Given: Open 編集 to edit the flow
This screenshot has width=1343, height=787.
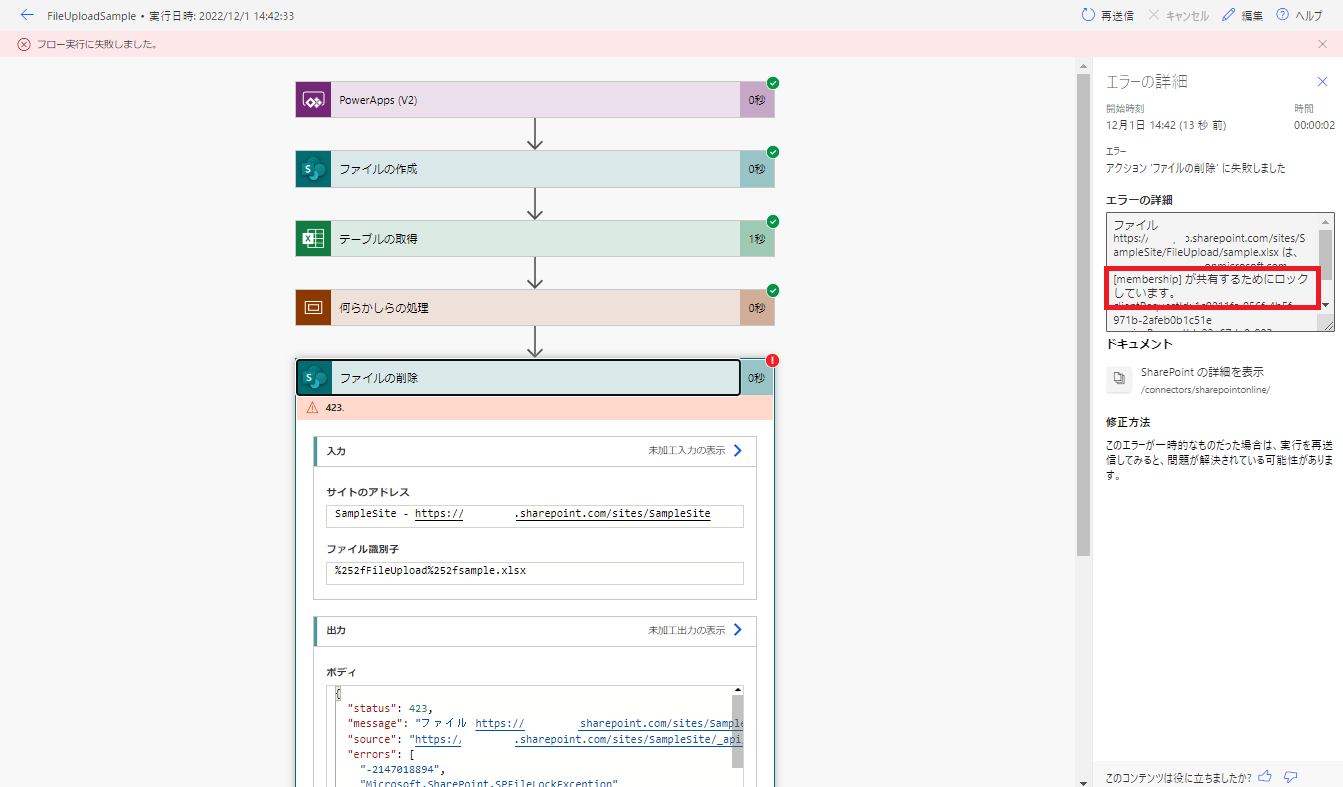Looking at the screenshot, I should 1242,16.
